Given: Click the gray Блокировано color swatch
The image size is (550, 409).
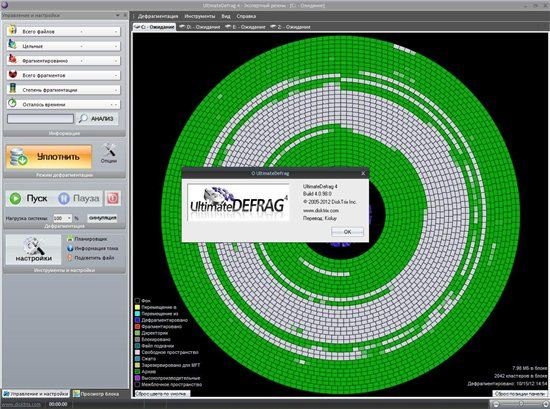Looking at the screenshot, I should pyautogui.click(x=138, y=339).
